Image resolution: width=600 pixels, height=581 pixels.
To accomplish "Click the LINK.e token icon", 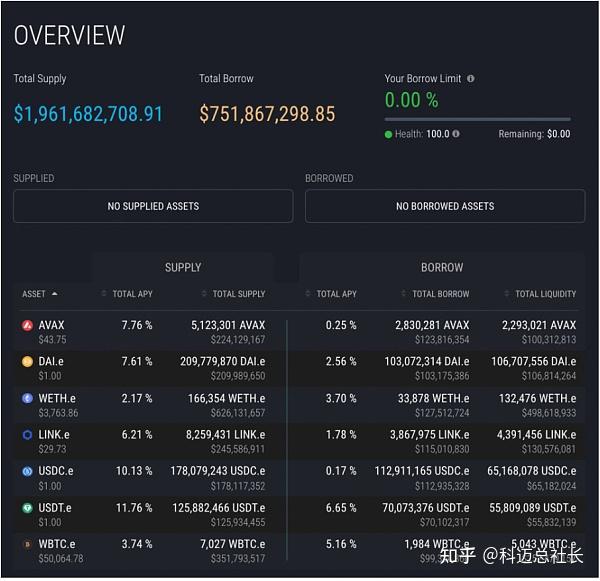I will tap(27, 435).
